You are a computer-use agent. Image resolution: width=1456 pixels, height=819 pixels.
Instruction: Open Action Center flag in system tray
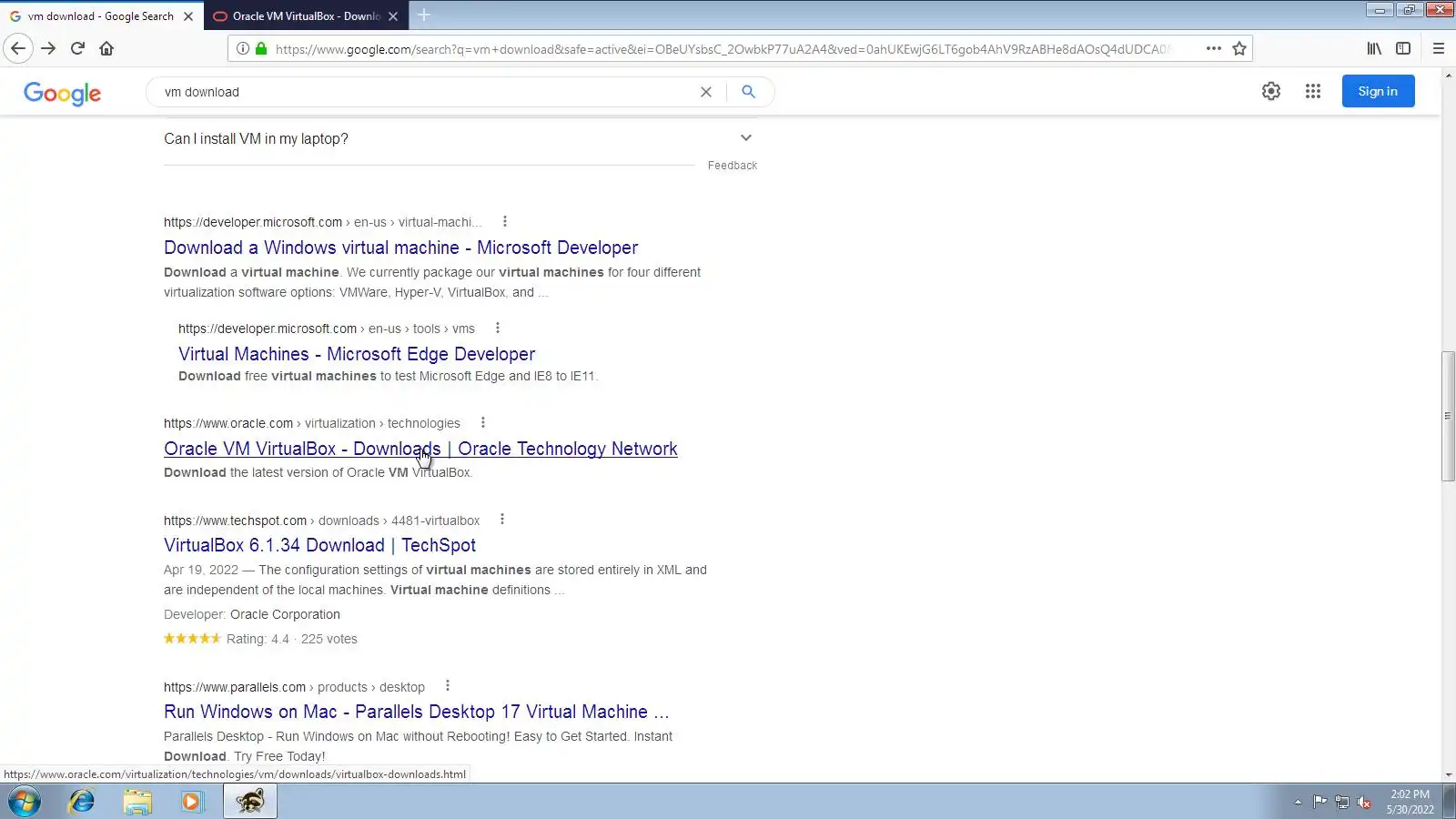tap(1319, 802)
